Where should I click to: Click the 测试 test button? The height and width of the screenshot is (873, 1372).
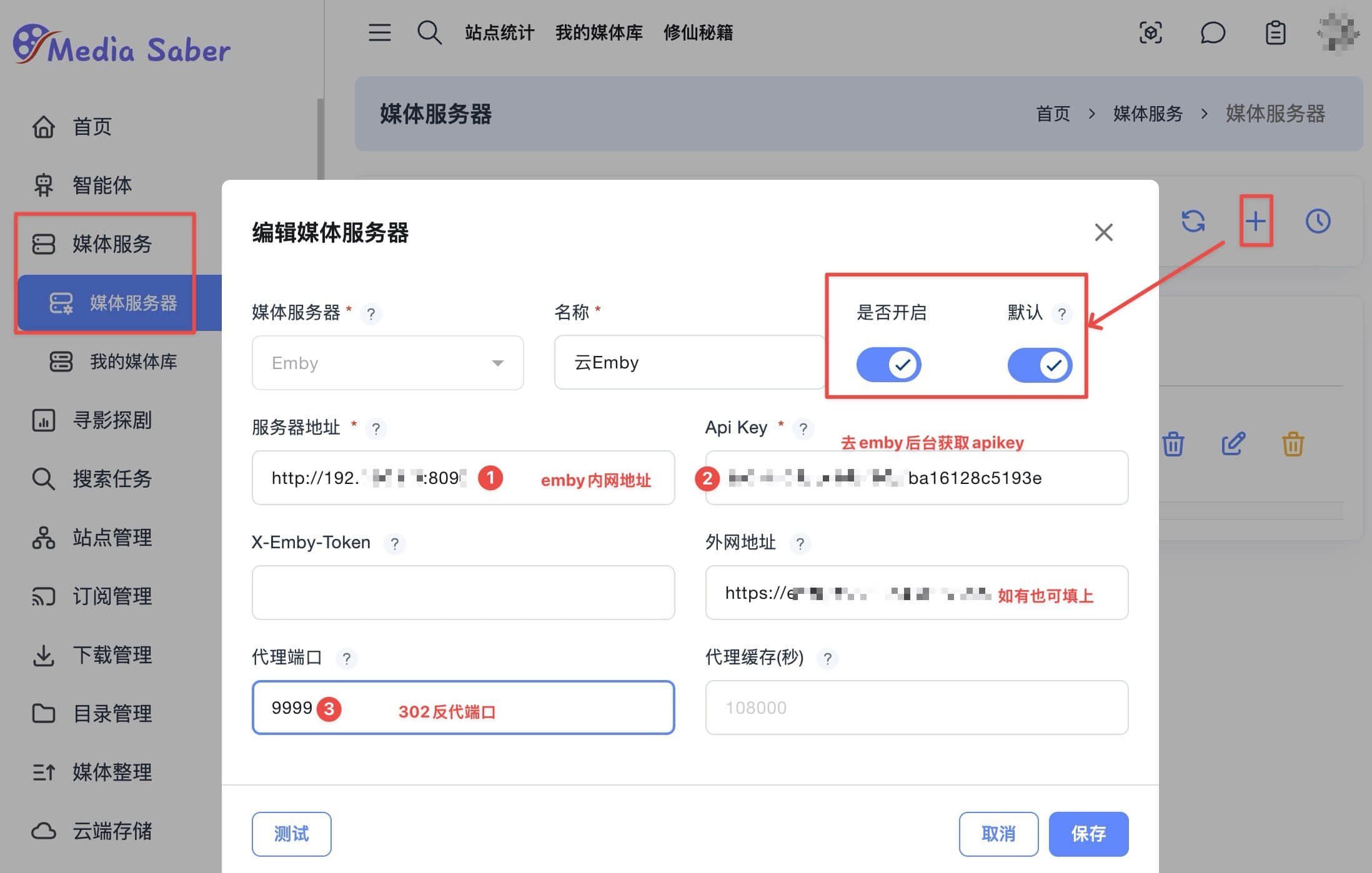point(291,834)
